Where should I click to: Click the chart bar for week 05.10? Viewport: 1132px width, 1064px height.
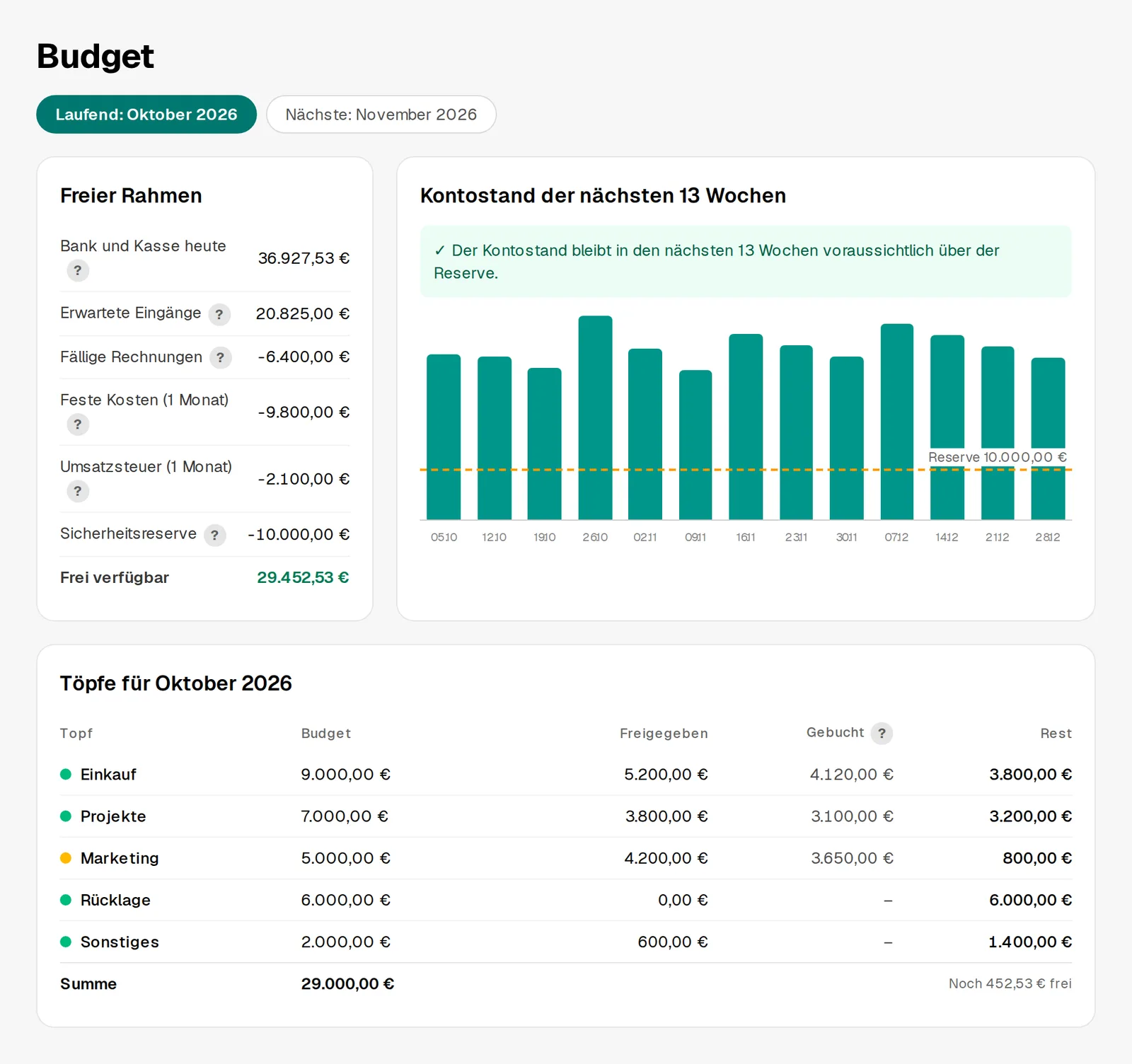pyautogui.click(x=444, y=437)
